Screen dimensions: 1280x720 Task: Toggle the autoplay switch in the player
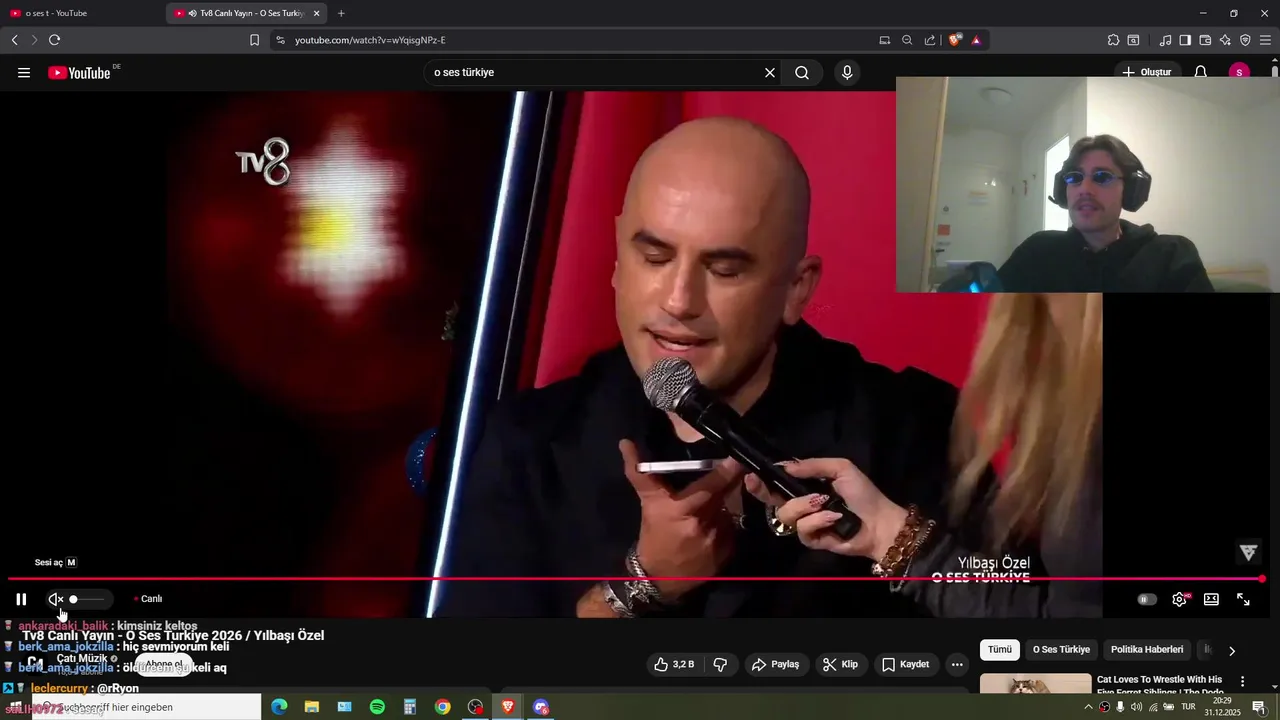1147,599
